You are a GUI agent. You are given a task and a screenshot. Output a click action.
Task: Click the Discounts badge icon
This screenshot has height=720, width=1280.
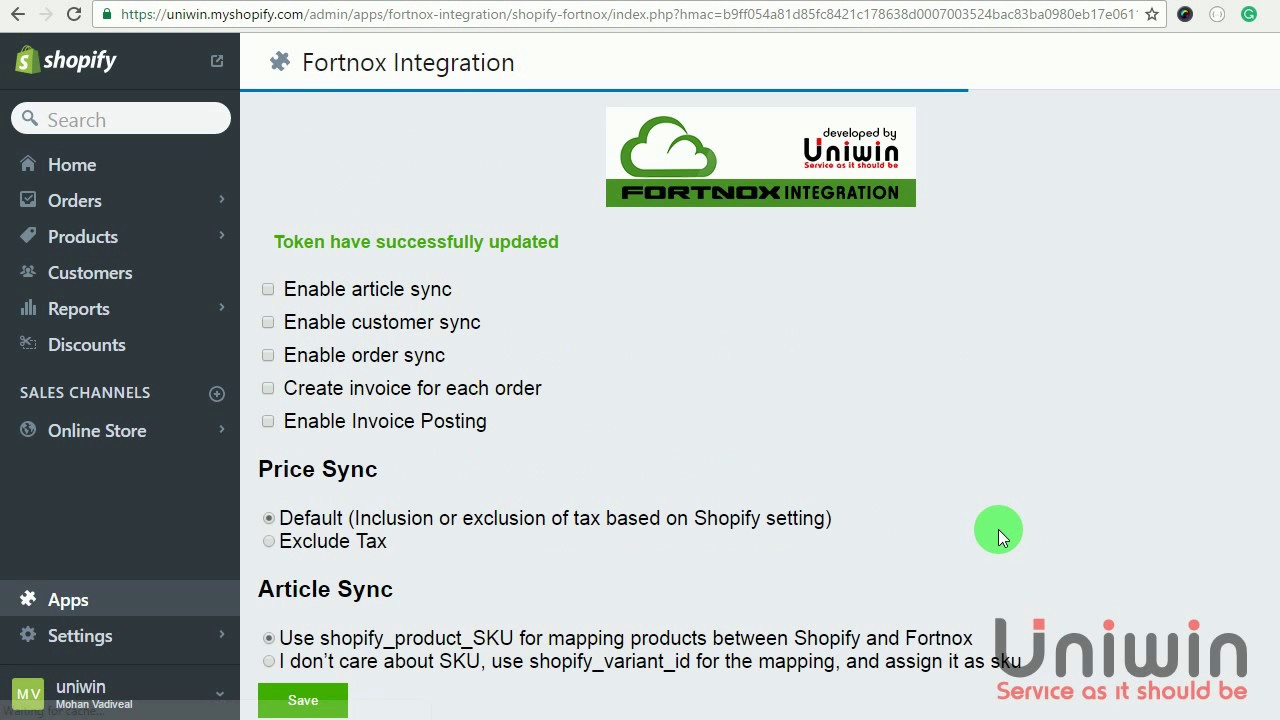click(28, 344)
